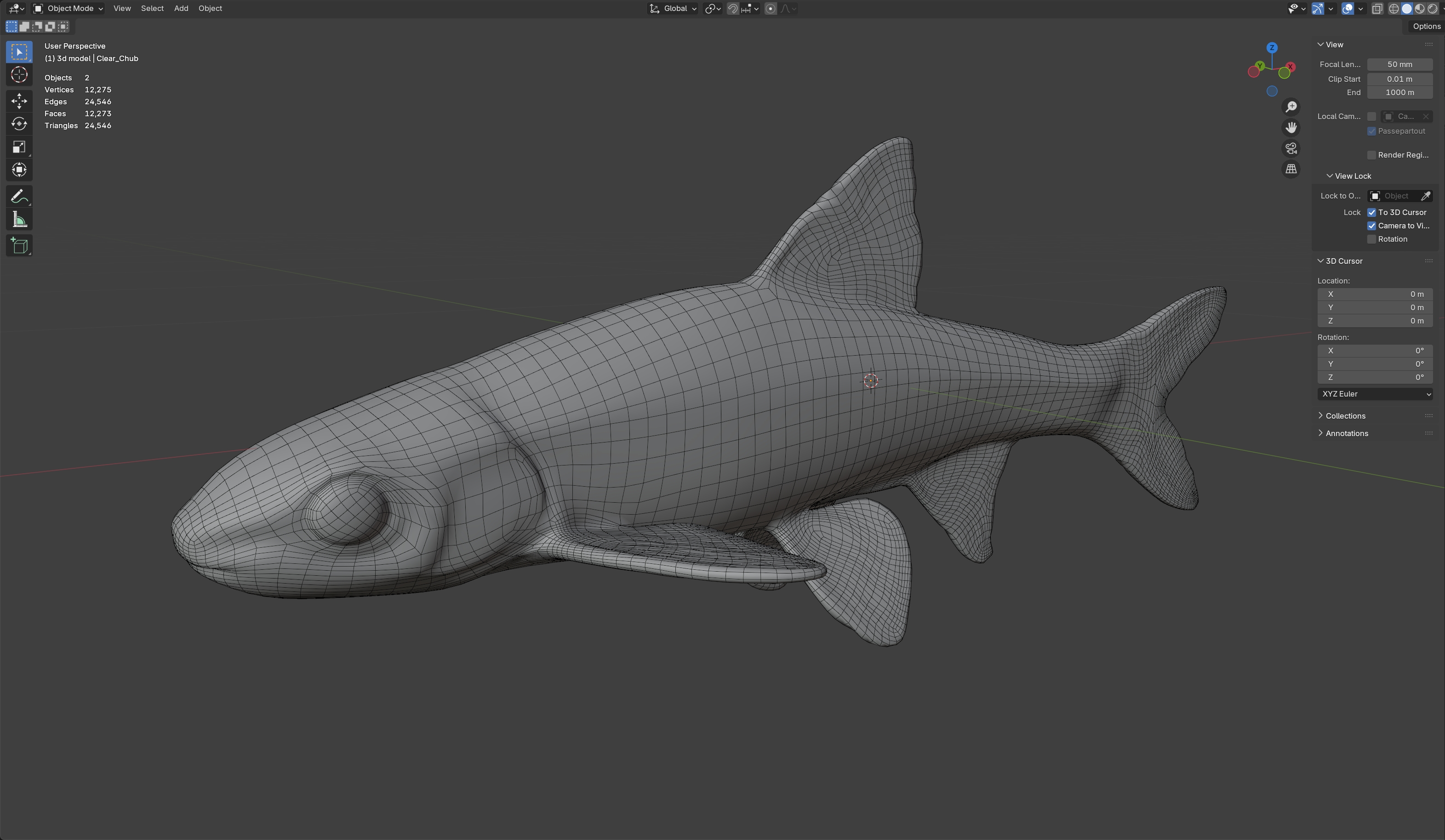
Task: Enable the Render Region checkbox
Action: pos(1371,155)
